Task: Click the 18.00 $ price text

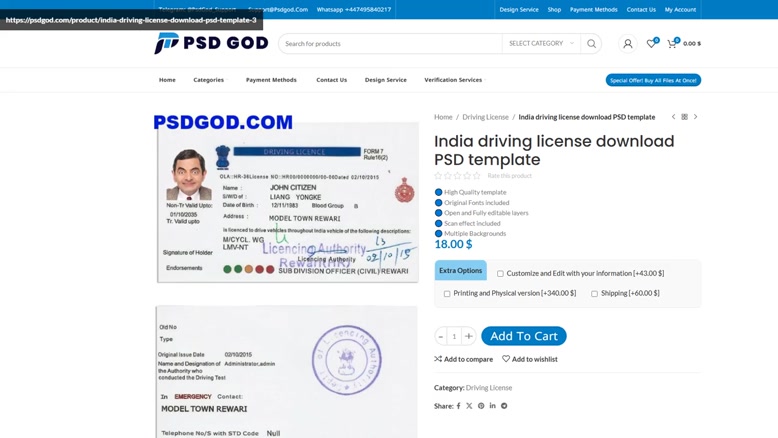Action: 454,244
